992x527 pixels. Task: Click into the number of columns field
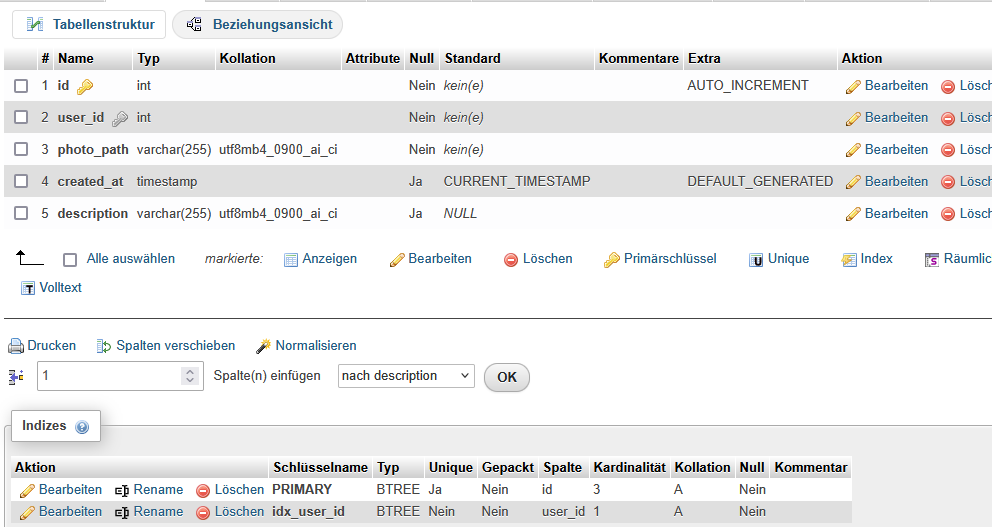click(x=105, y=376)
